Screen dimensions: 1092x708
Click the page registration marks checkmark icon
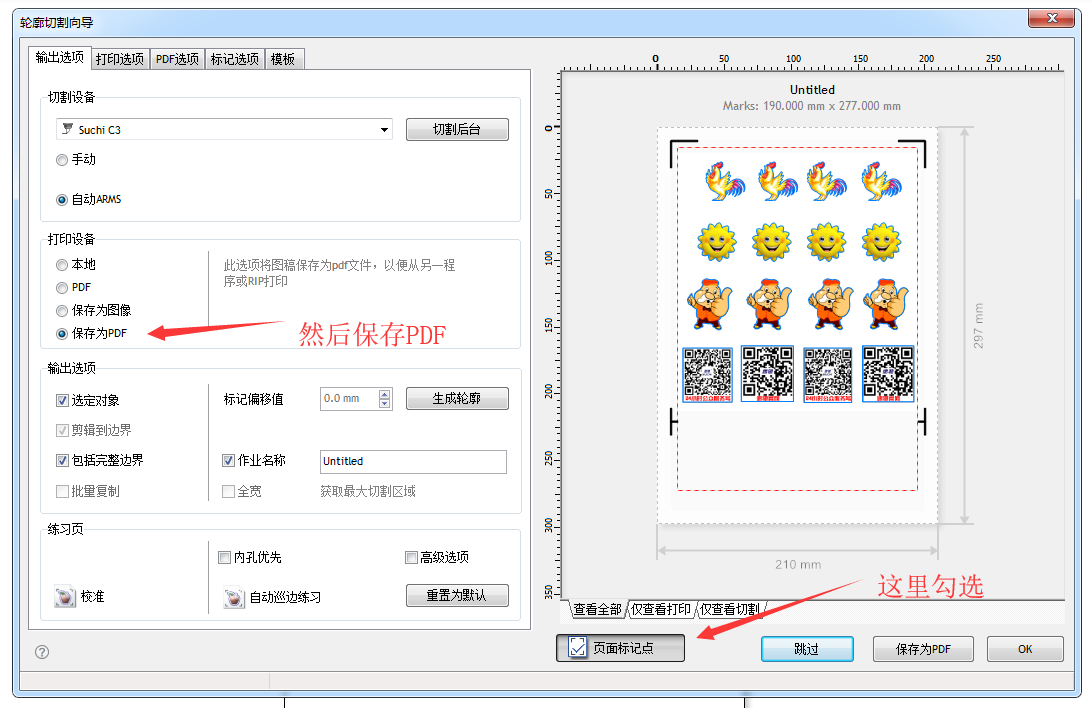coord(577,648)
